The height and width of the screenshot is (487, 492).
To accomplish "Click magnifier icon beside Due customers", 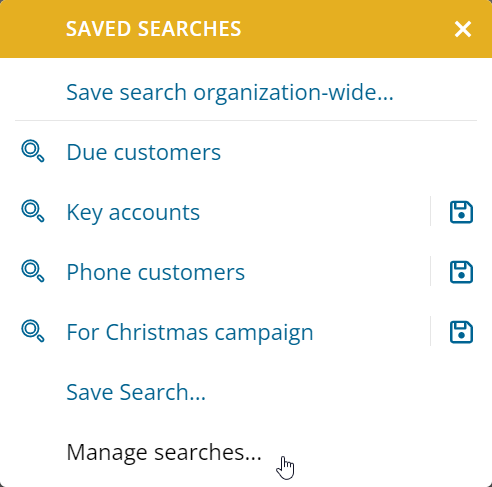I will coord(33,151).
